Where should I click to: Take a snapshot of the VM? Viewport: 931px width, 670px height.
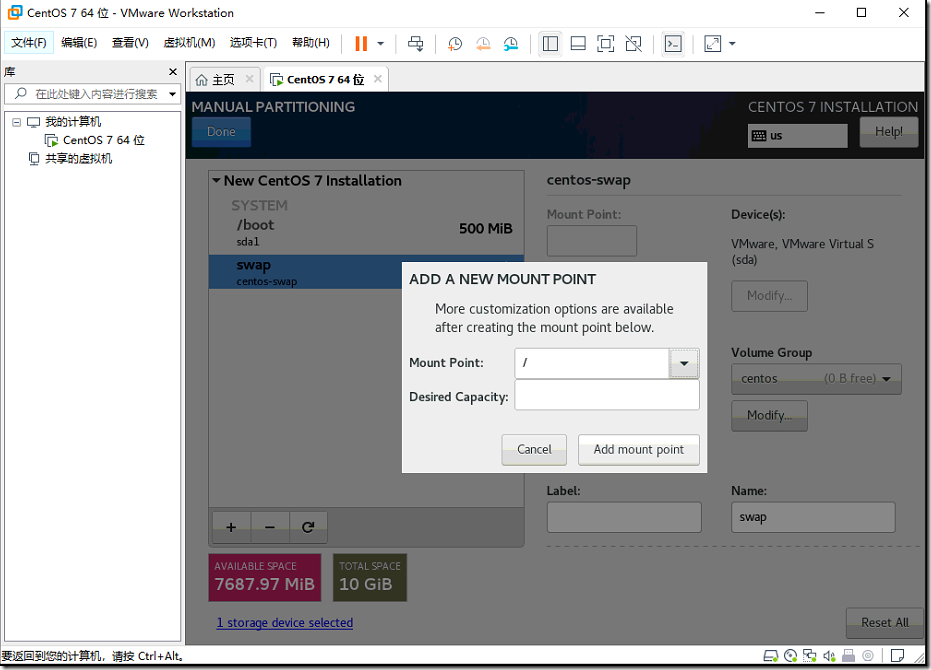click(x=455, y=43)
